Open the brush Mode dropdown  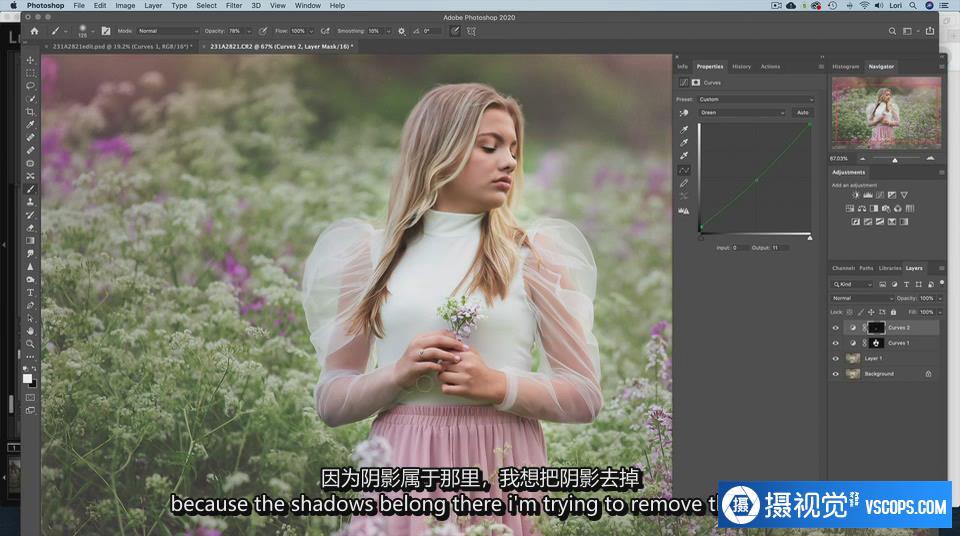[168, 31]
